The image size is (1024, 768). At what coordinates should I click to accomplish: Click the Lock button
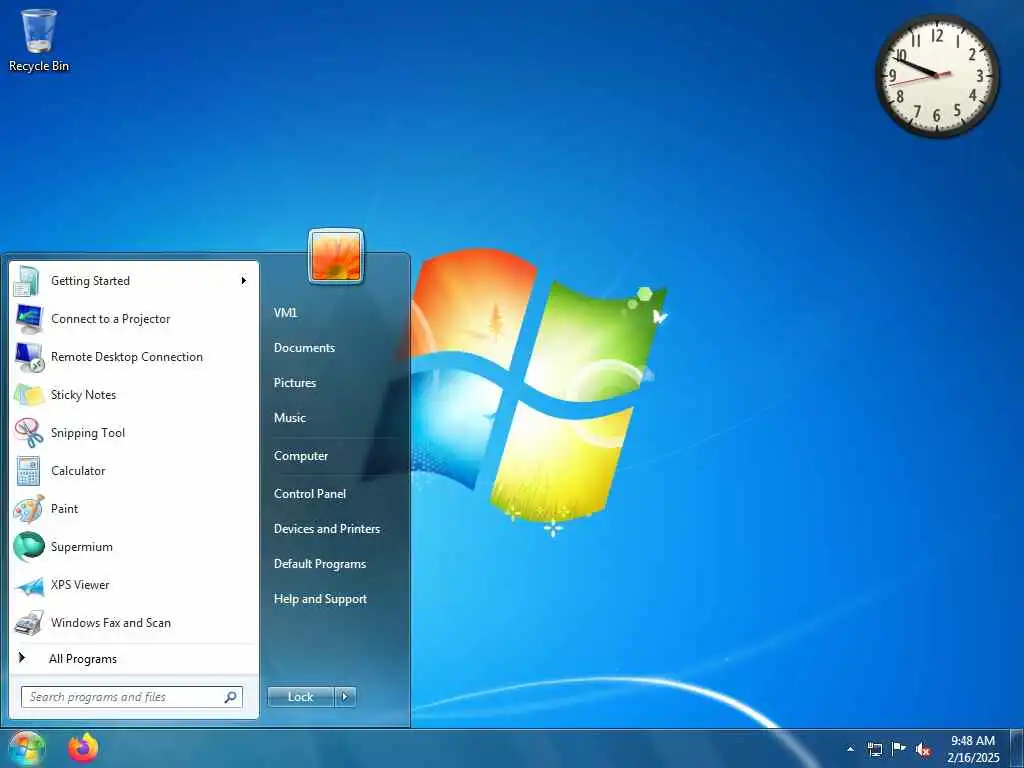300,697
